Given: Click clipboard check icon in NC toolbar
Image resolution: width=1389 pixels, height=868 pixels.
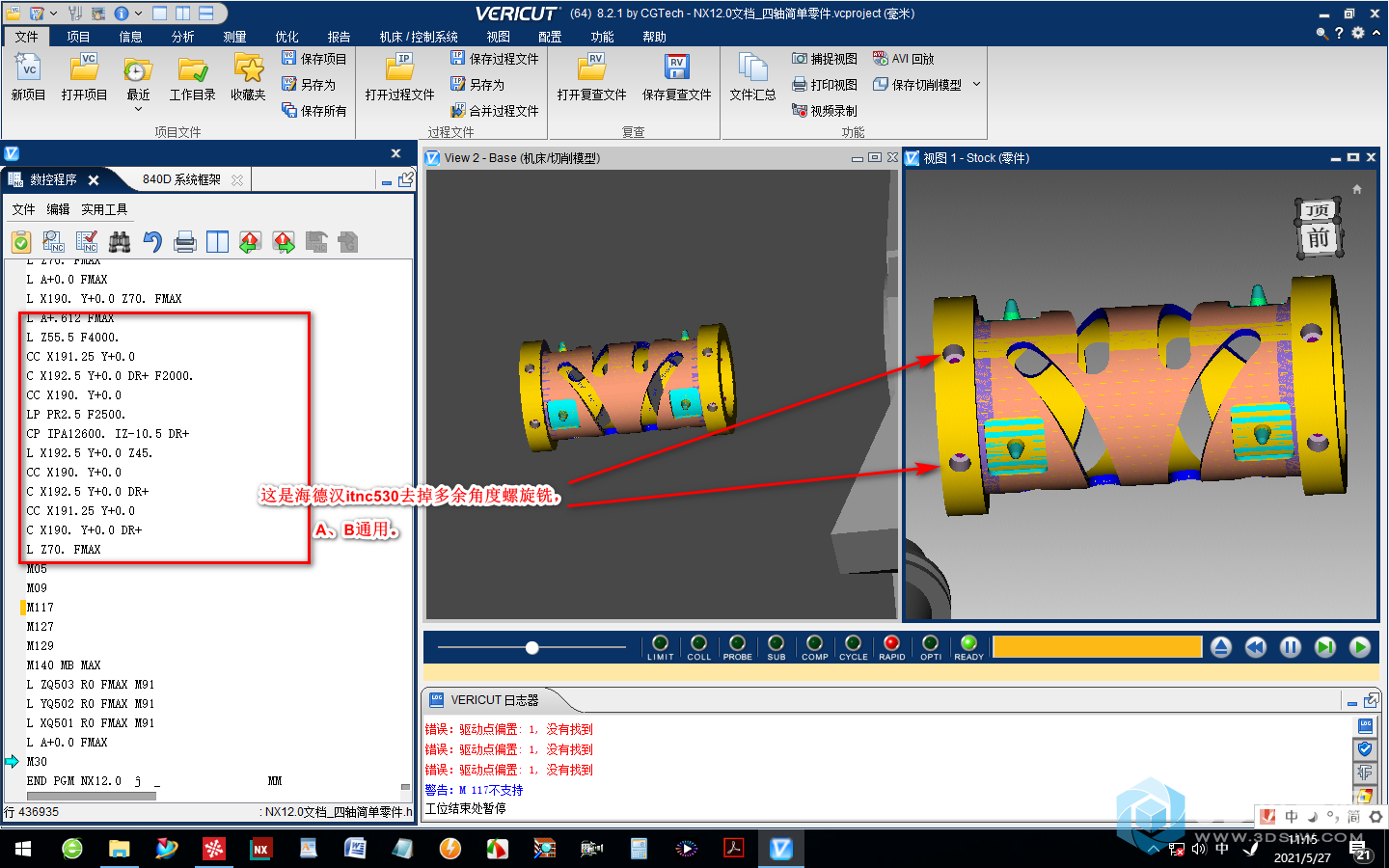Looking at the screenshot, I should click(21, 242).
